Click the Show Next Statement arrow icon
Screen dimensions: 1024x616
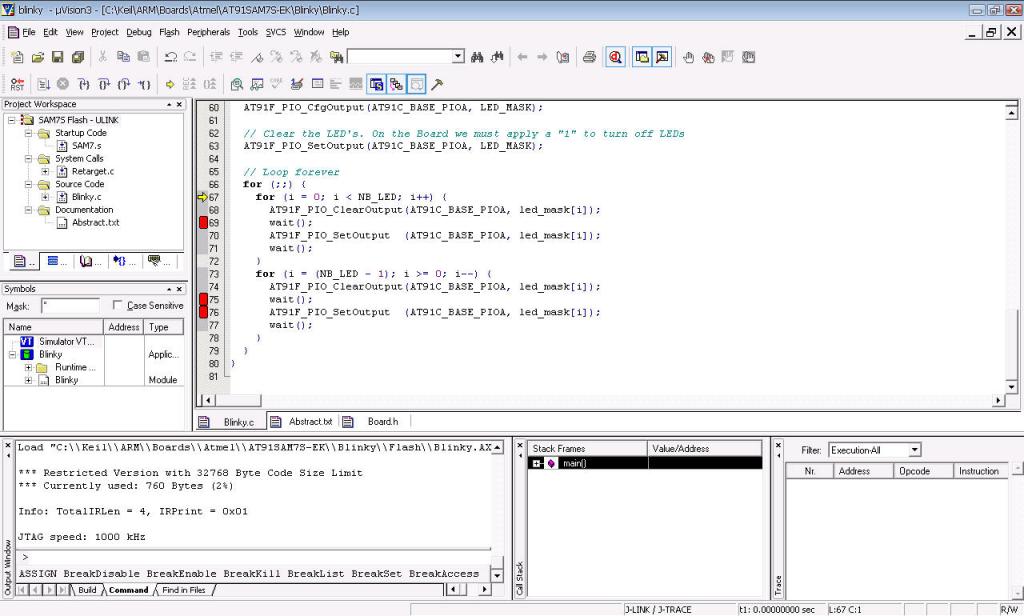tap(170, 84)
